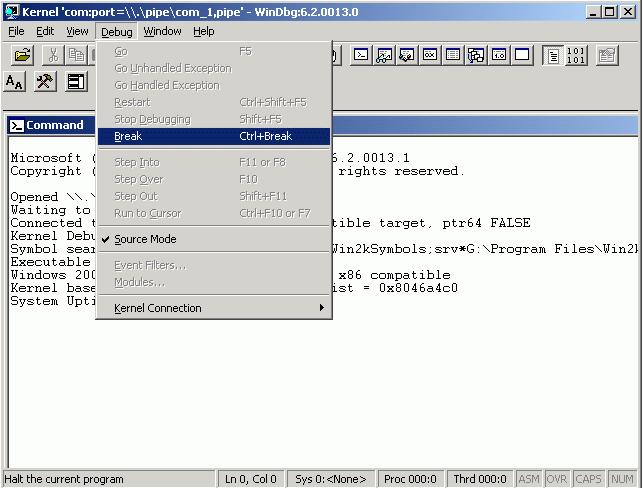Viewport: 642px width, 488px height.
Task: Click the Event Filters... menu entry
Action: tap(214, 265)
